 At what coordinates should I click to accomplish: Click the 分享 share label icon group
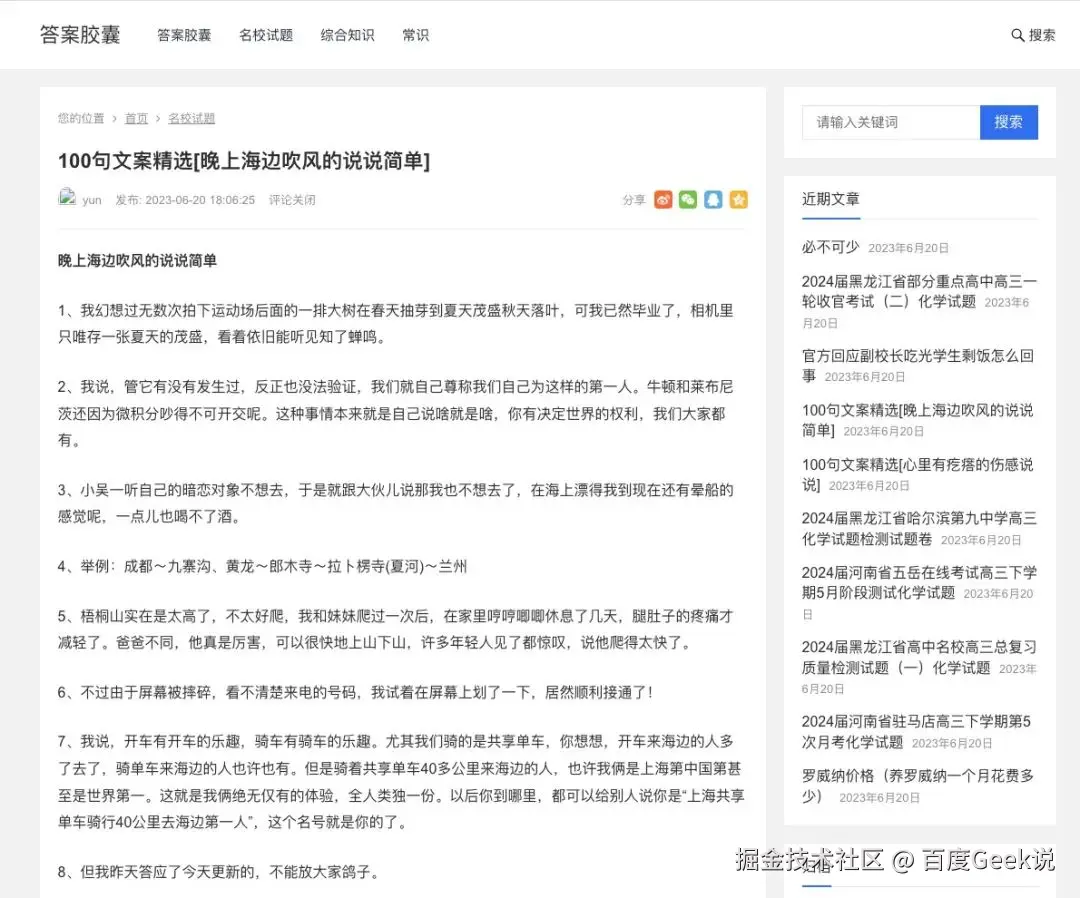pos(634,199)
